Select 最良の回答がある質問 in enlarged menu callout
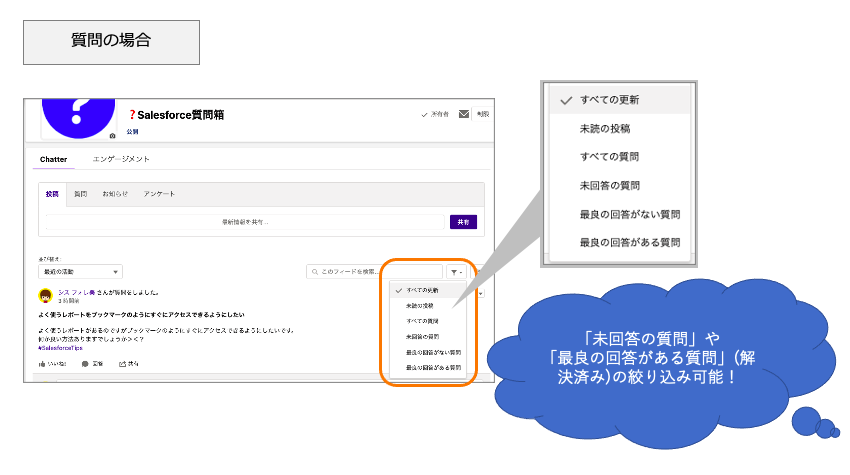850x475 pixels. click(620, 242)
